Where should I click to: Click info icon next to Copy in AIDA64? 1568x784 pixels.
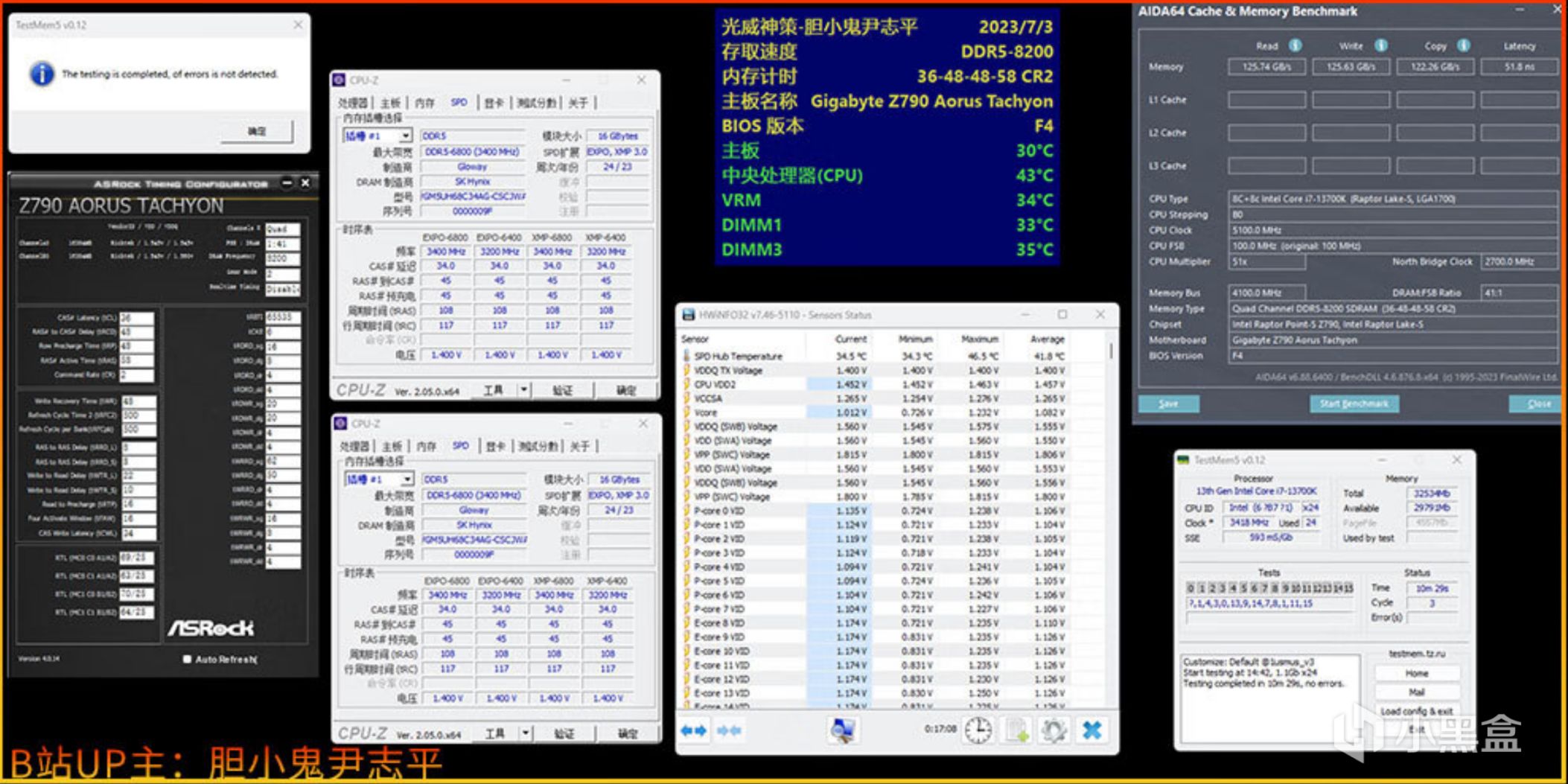[1464, 45]
